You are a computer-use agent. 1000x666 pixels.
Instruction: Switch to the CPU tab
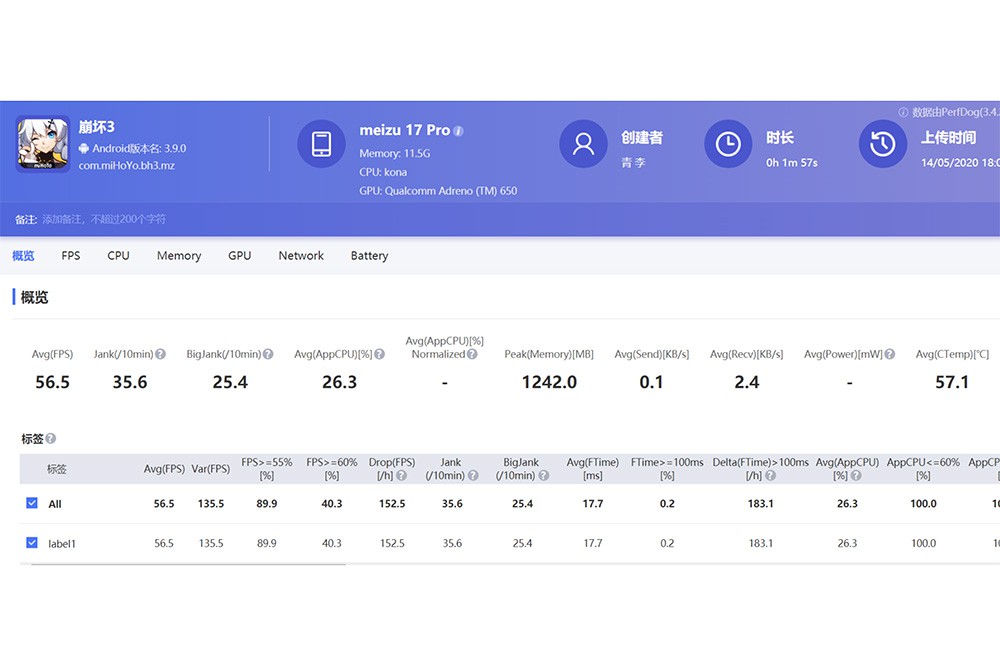point(119,256)
